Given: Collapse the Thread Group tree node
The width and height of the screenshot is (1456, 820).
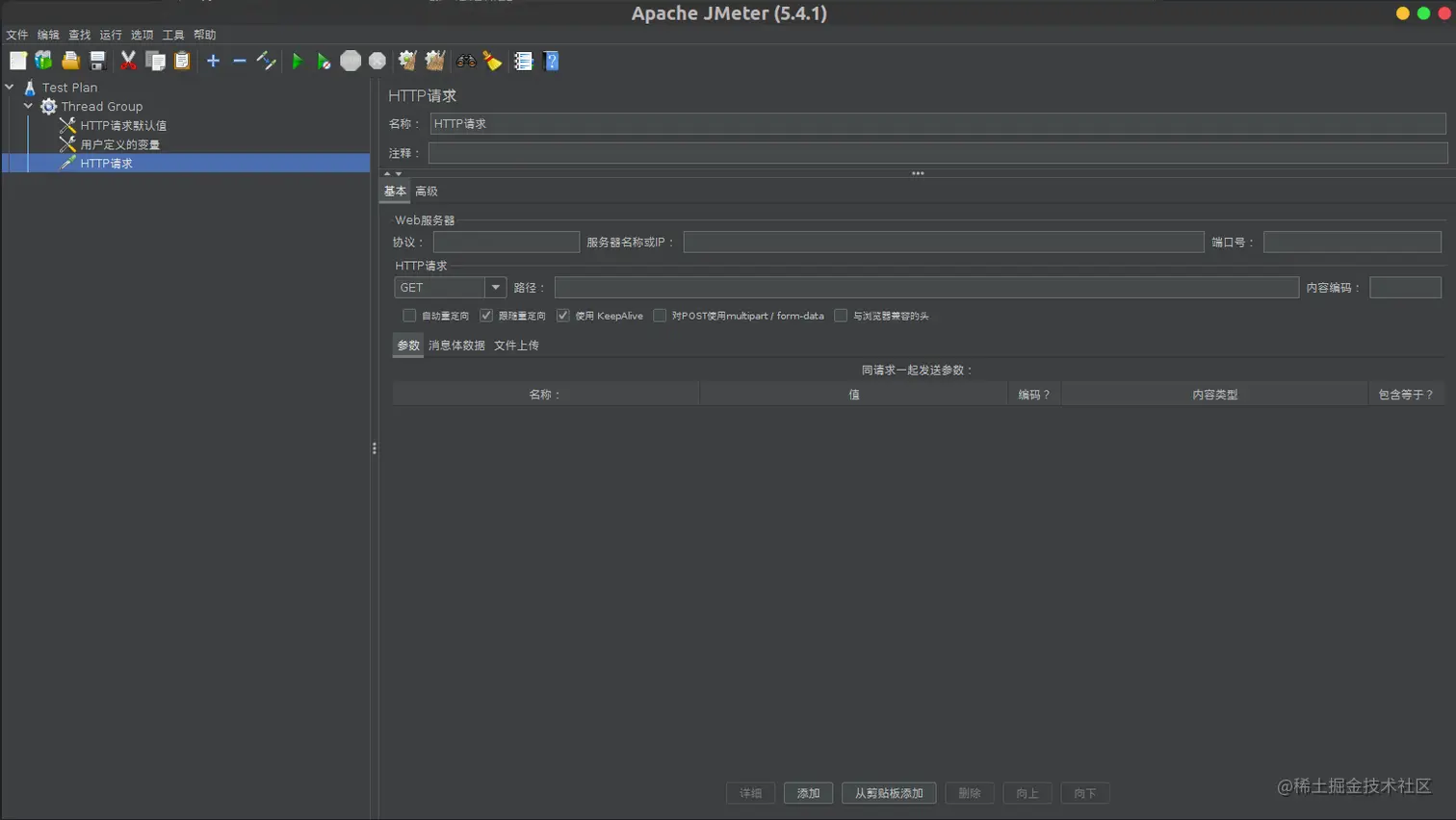Looking at the screenshot, I should pyautogui.click(x=29, y=106).
